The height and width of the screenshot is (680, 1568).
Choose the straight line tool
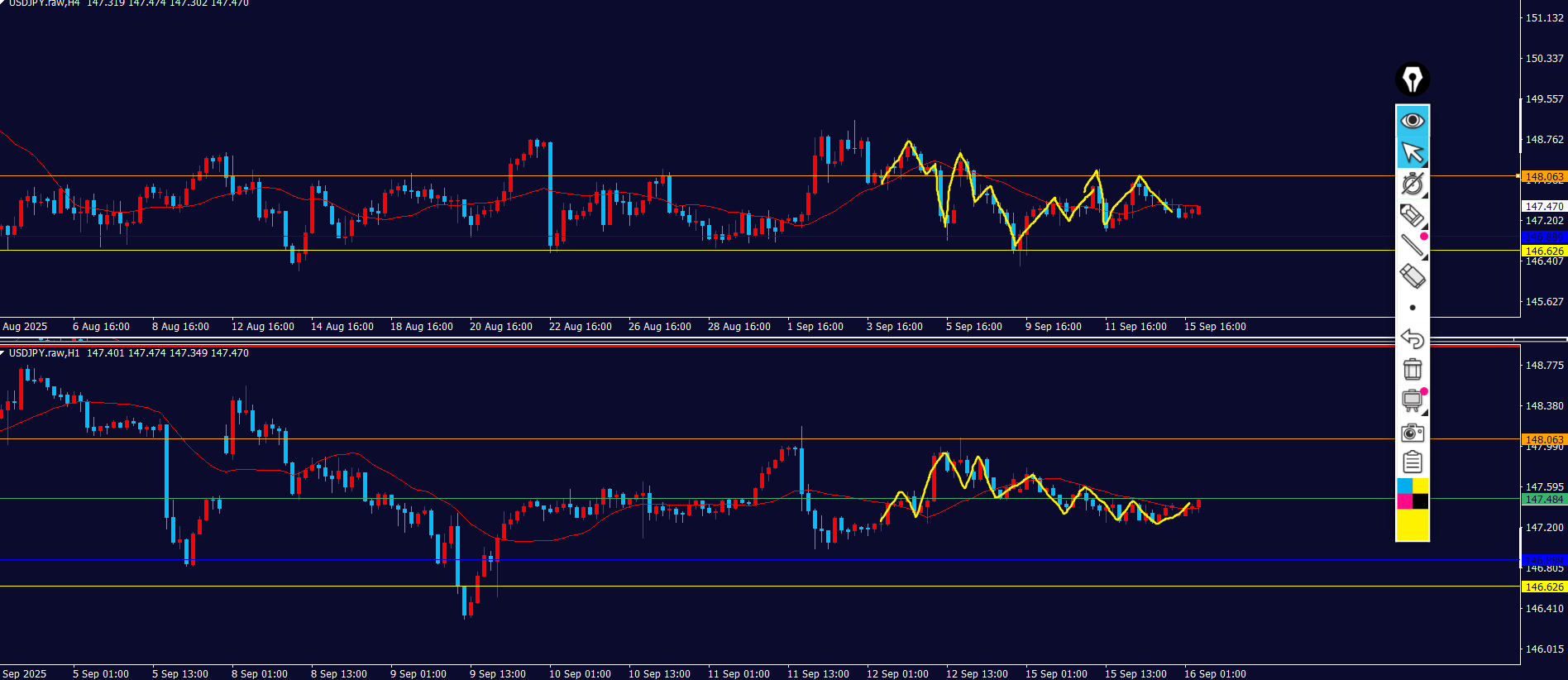pos(1412,245)
